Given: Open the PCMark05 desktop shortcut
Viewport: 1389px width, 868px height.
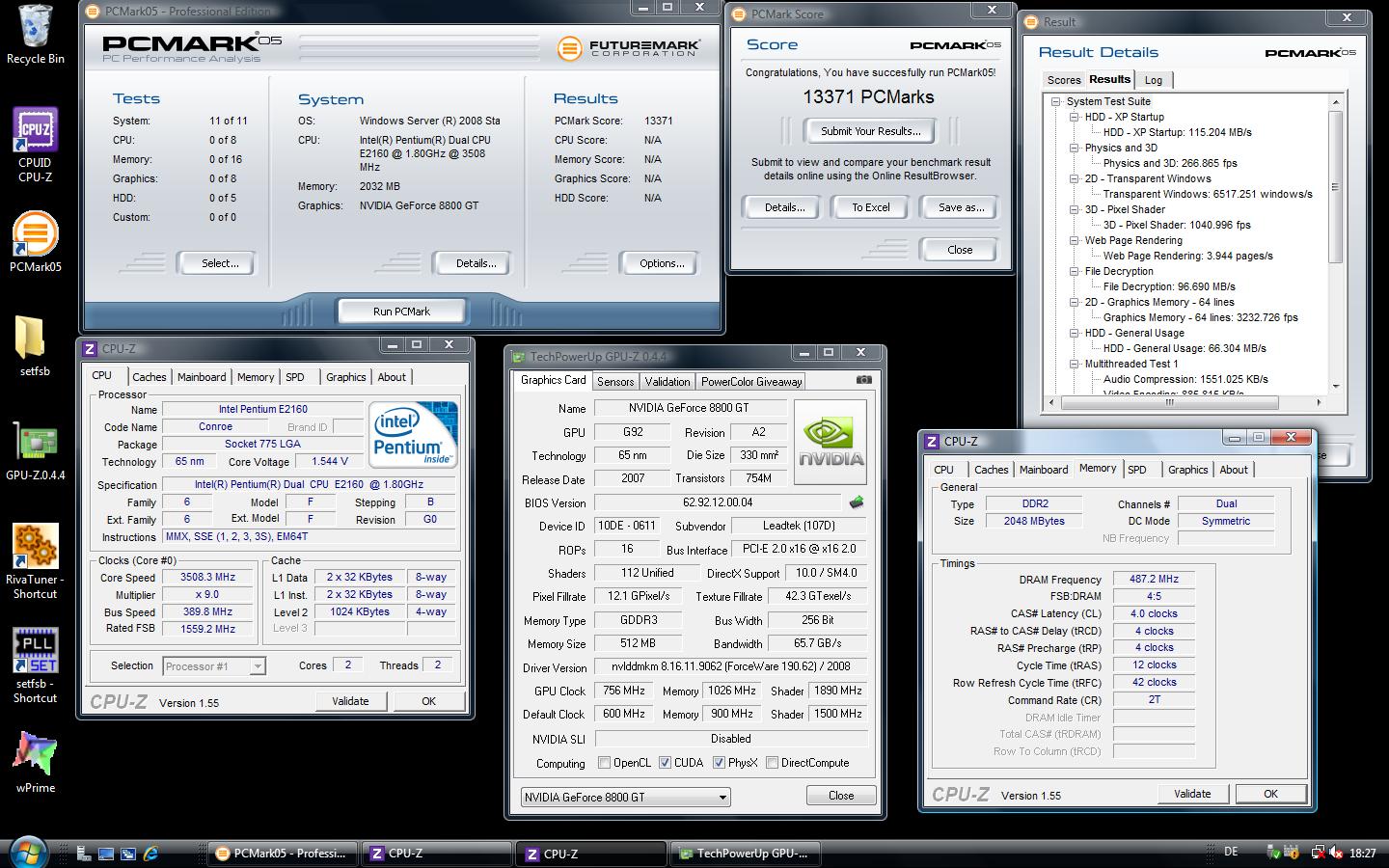Looking at the screenshot, I should [x=35, y=242].
